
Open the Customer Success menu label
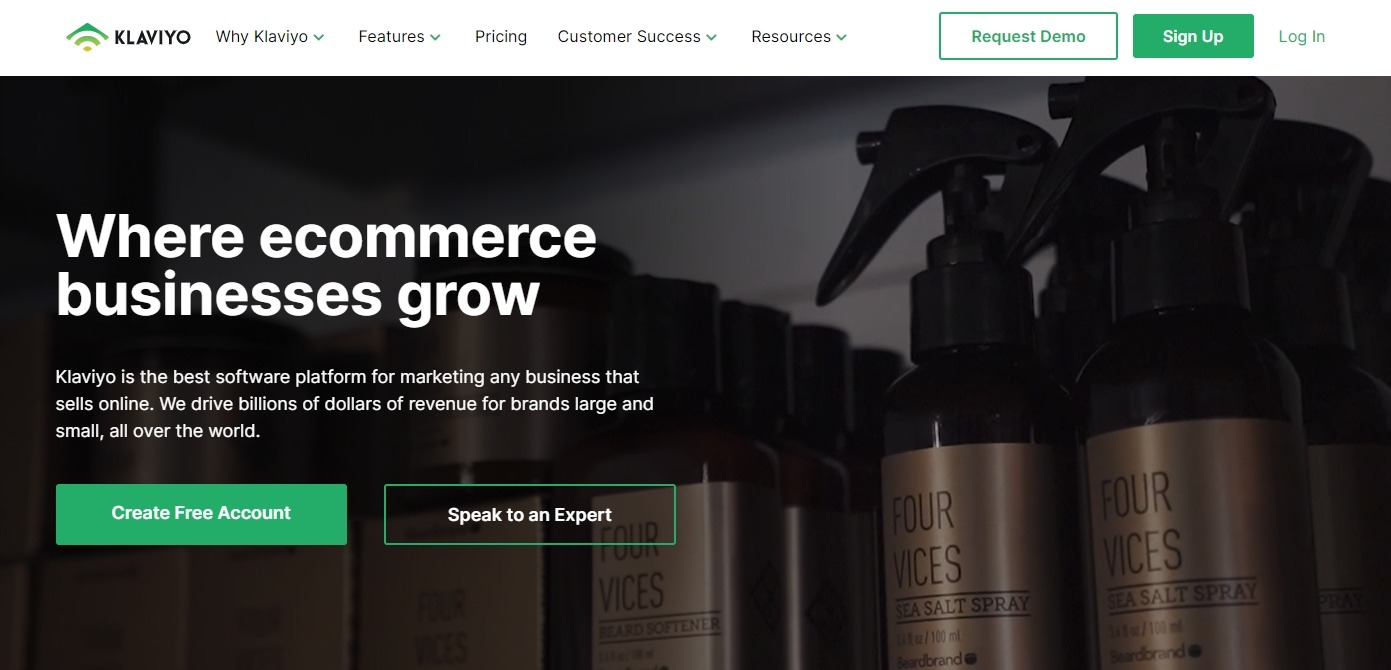(x=629, y=37)
